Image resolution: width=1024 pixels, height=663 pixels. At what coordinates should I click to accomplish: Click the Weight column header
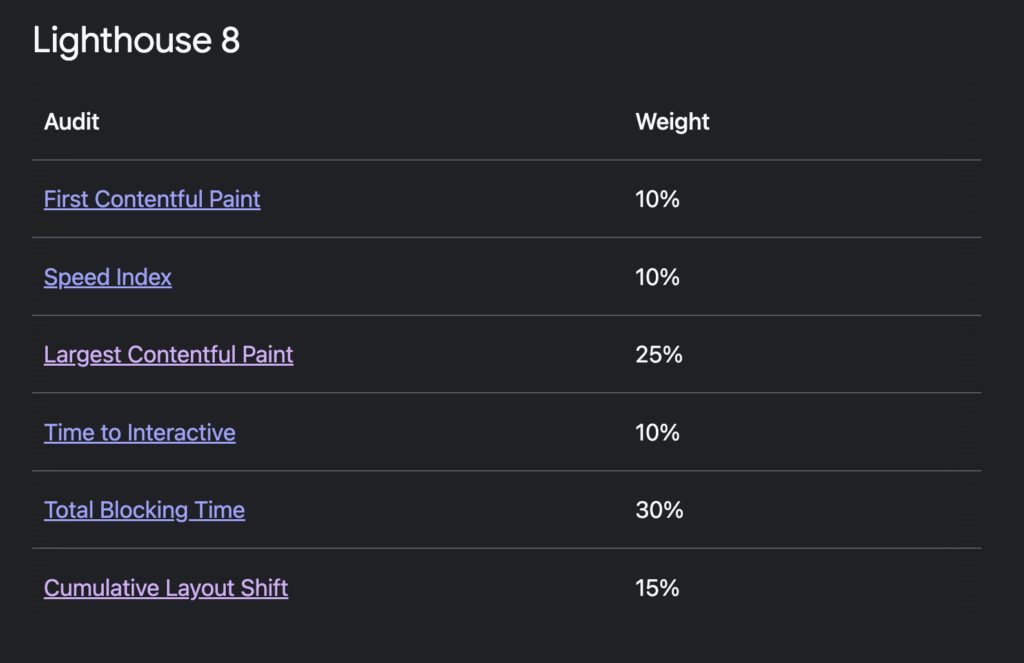pos(672,121)
